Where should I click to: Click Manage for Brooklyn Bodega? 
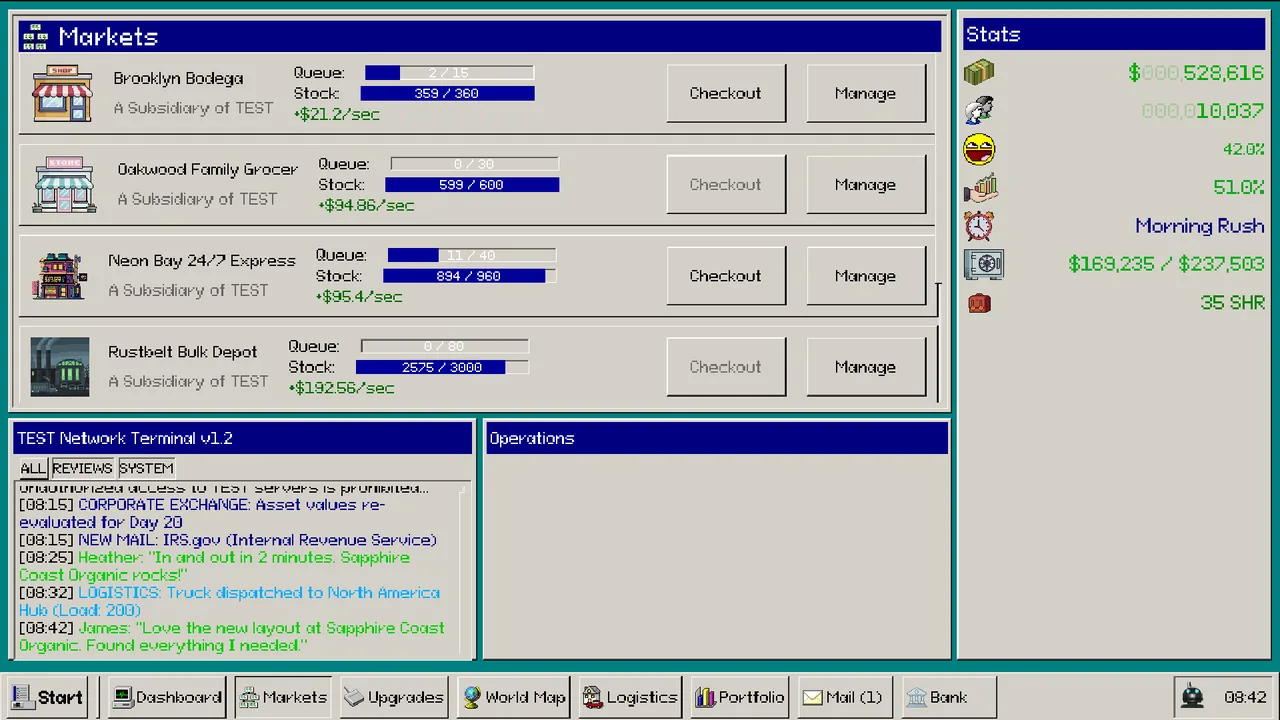click(866, 93)
